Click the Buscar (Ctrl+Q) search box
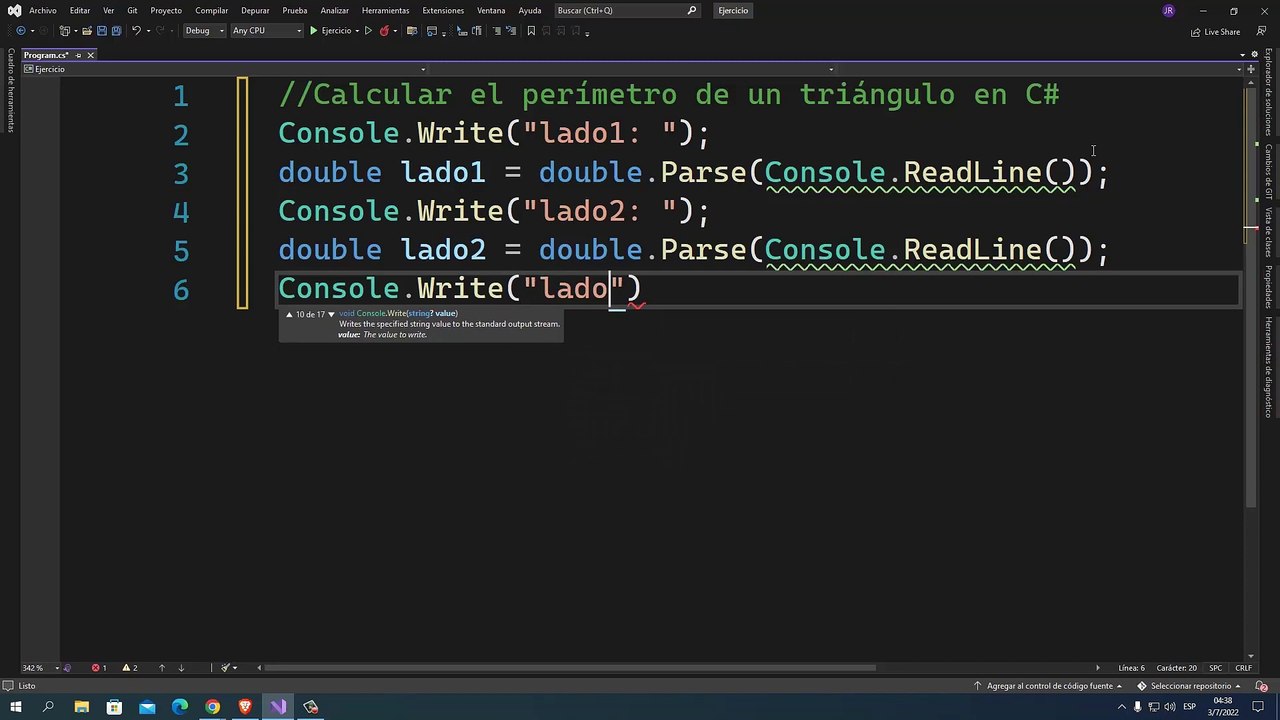 [627, 10]
